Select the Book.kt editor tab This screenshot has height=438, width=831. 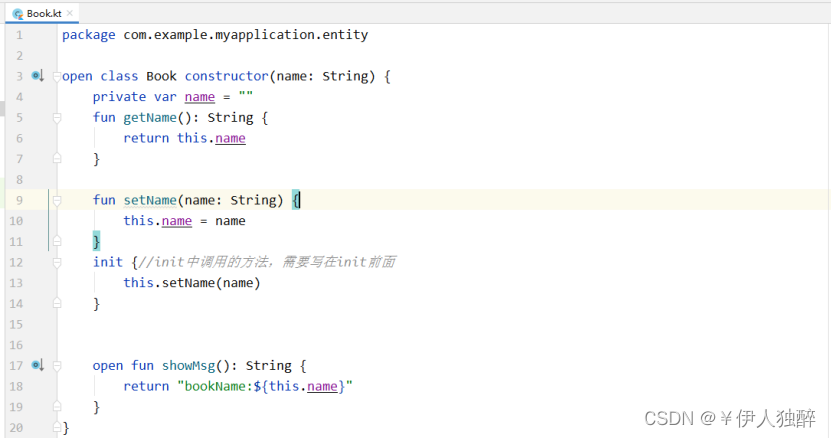(42, 13)
